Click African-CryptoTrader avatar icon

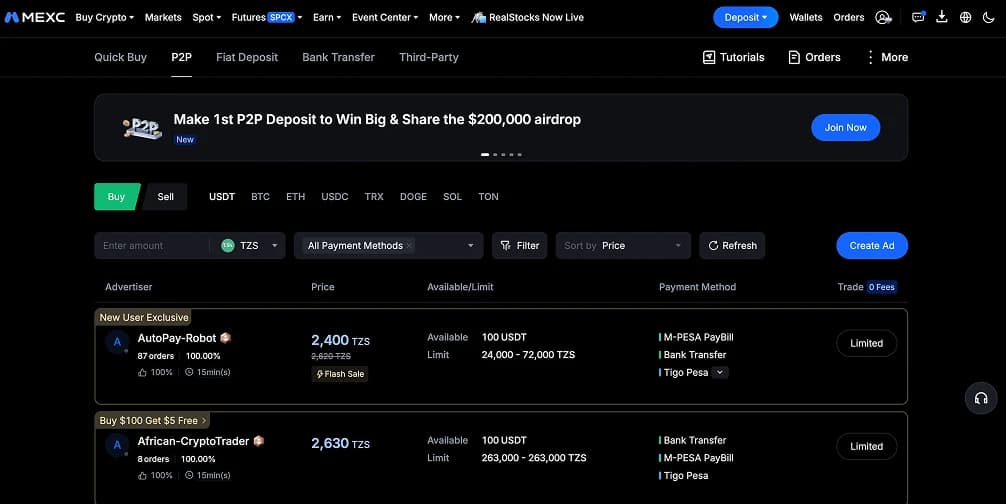(117, 445)
